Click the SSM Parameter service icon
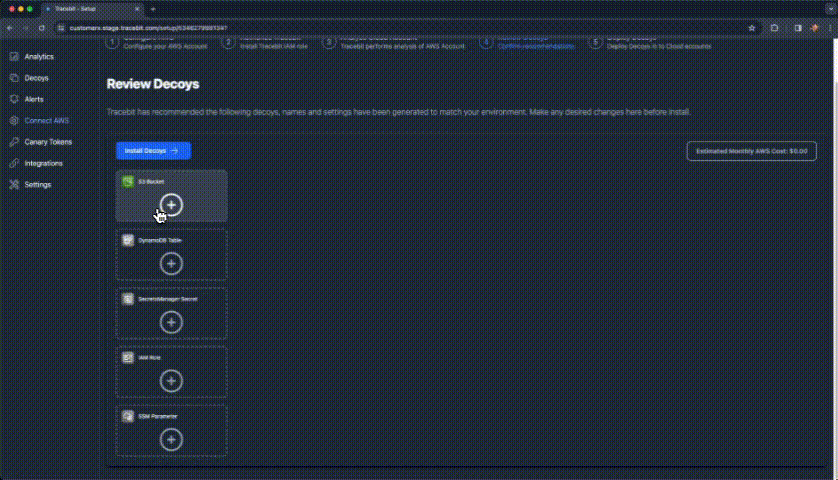 (x=128, y=416)
